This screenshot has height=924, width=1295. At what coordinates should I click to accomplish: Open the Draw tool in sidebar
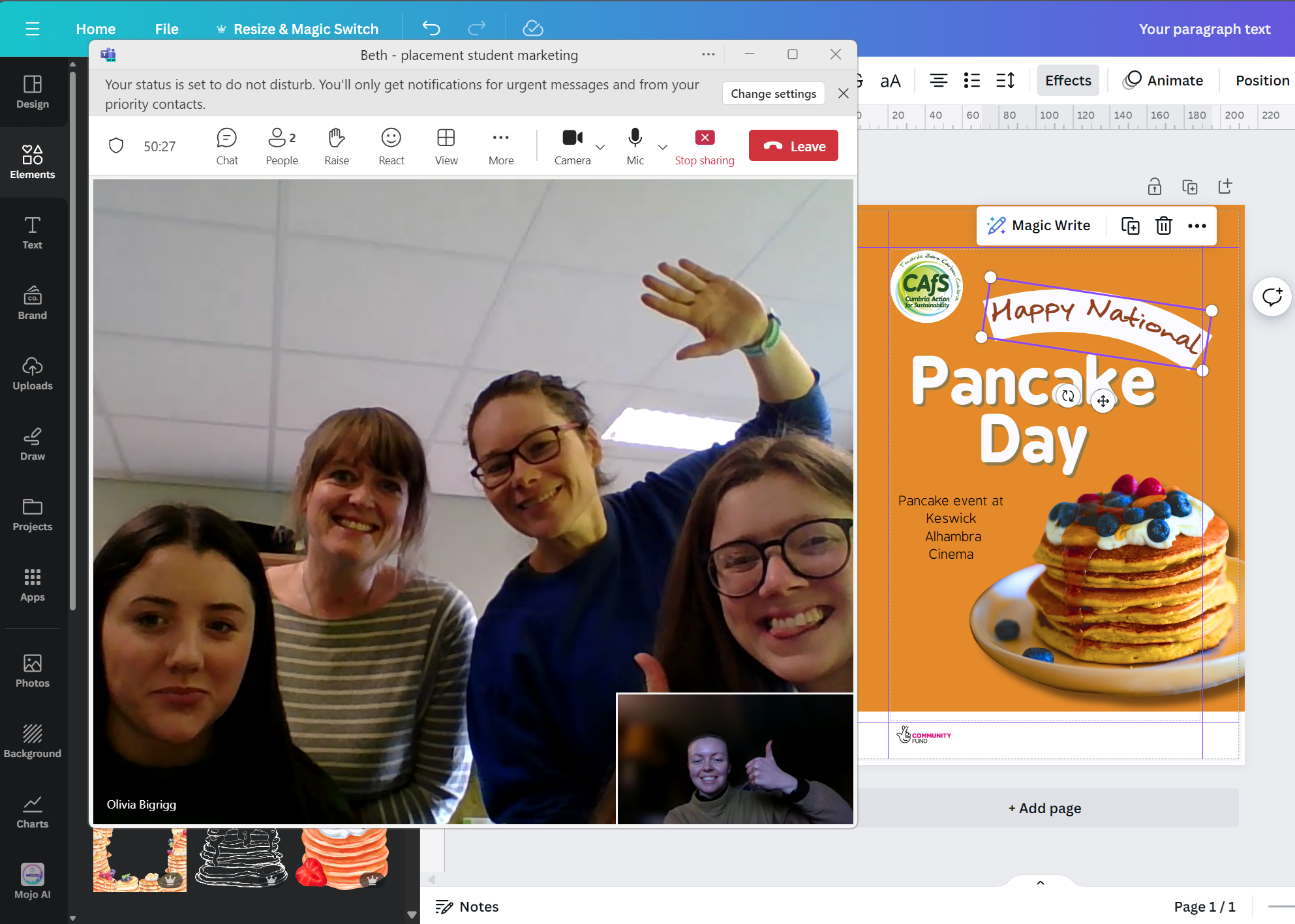pos(32,444)
